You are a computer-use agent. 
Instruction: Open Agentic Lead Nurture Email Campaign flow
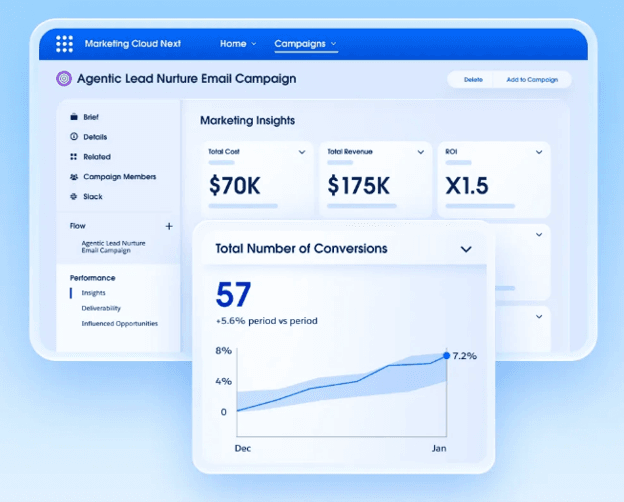[113, 247]
